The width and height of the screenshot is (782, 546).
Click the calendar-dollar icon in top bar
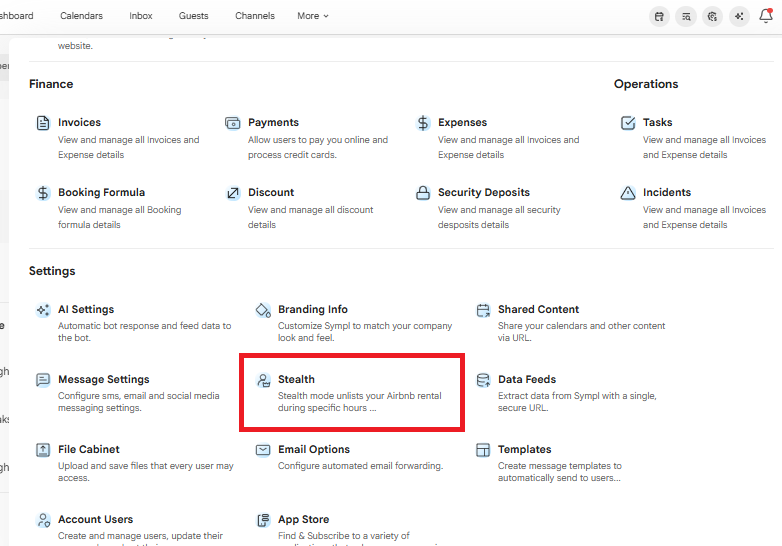click(x=659, y=16)
